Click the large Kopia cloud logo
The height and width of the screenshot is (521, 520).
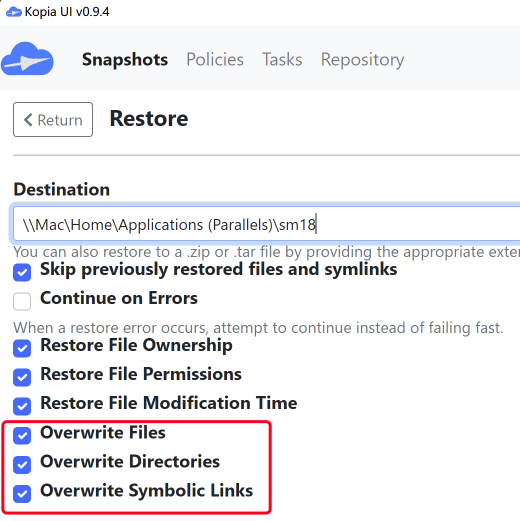click(27, 59)
